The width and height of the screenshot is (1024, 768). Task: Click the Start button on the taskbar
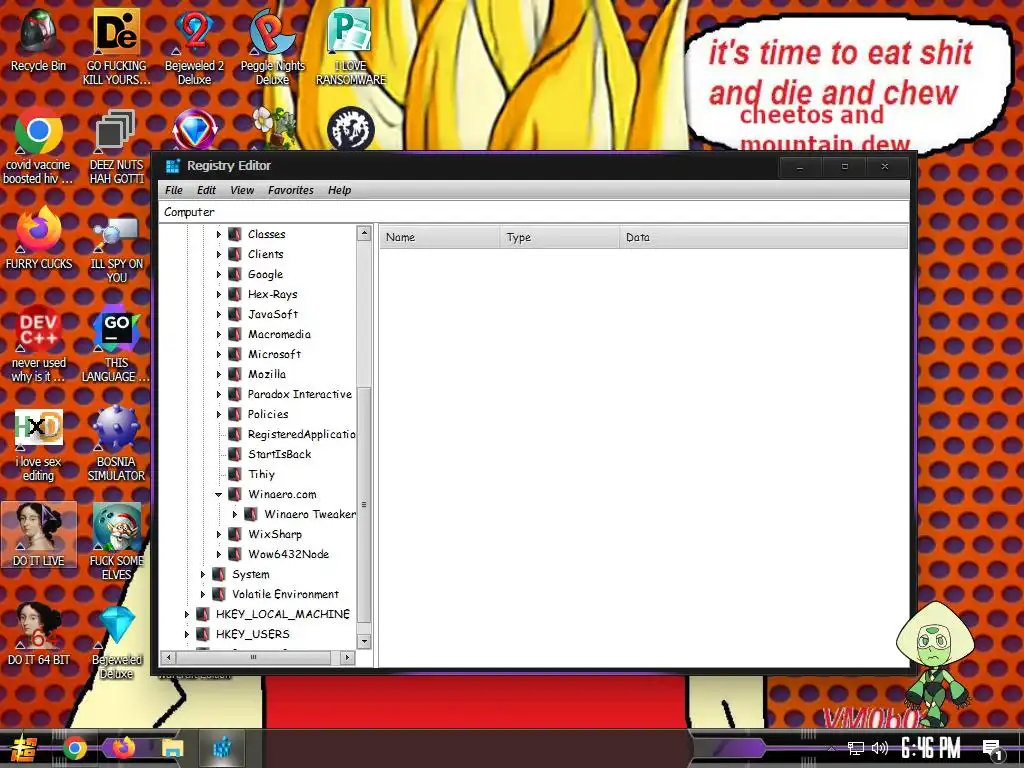[24, 748]
